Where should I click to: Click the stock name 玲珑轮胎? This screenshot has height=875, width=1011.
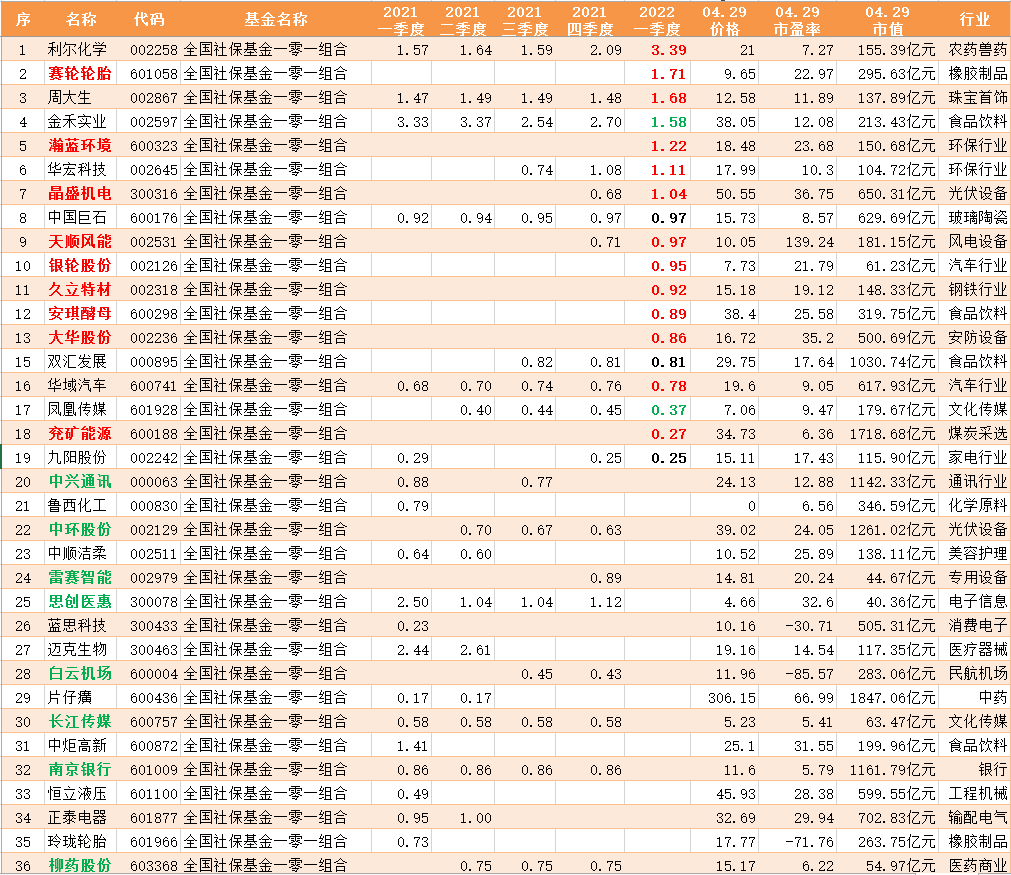point(77,841)
